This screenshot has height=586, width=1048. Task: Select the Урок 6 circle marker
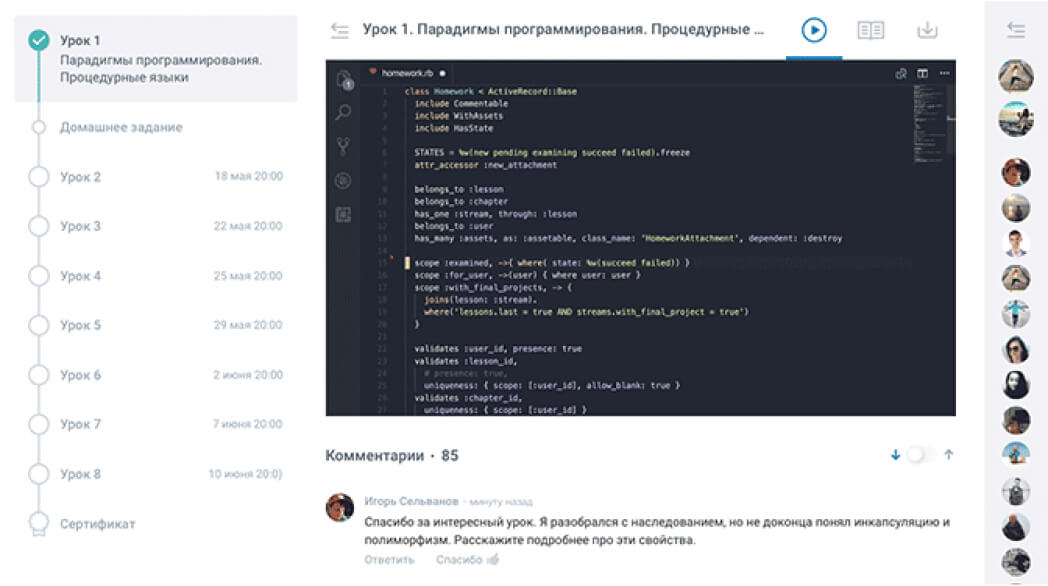tap(39, 374)
